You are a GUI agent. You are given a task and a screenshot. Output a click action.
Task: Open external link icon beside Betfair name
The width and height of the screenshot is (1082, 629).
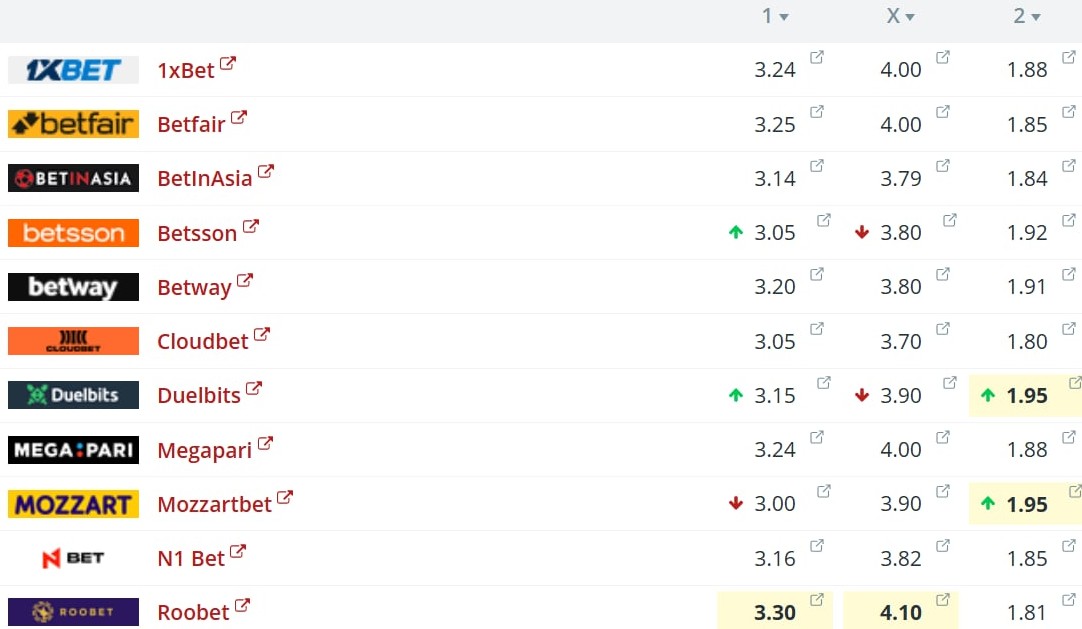239,117
